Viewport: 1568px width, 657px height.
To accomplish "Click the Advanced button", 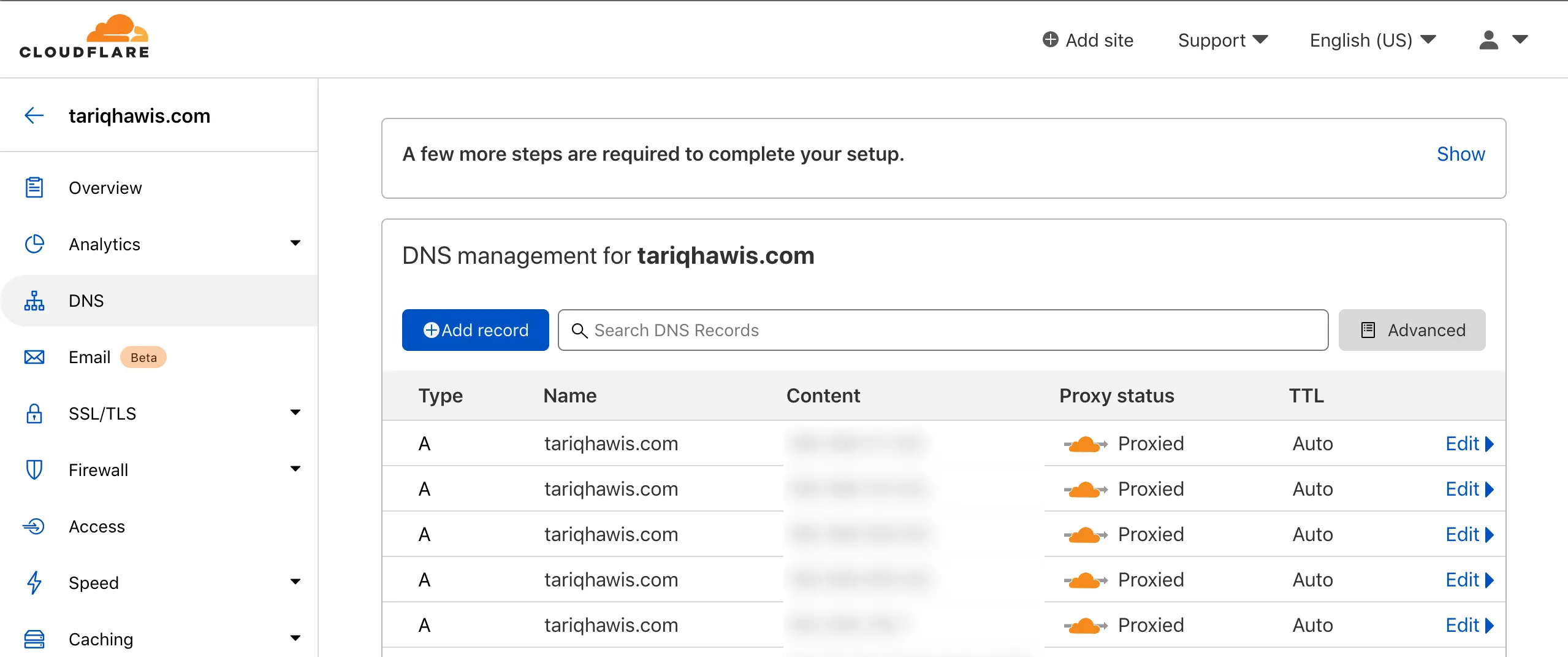I will tap(1412, 330).
